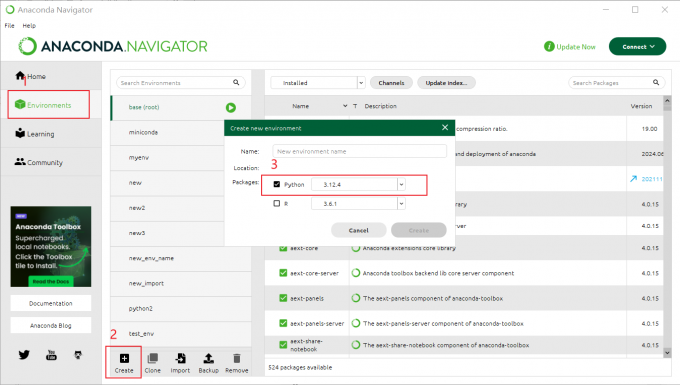Click status circle of aext-panels row
The height and width of the screenshot is (385, 680).
click(356, 298)
